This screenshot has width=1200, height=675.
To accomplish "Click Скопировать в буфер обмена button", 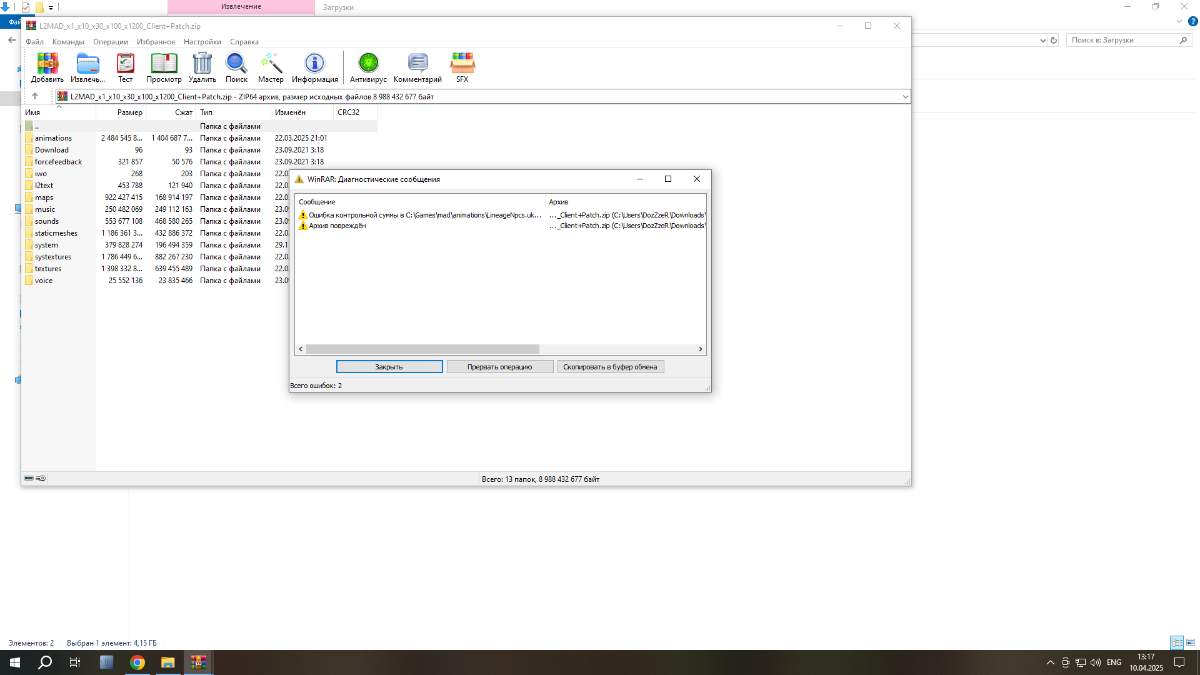I will pyautogui.click(x=610, y=367).
